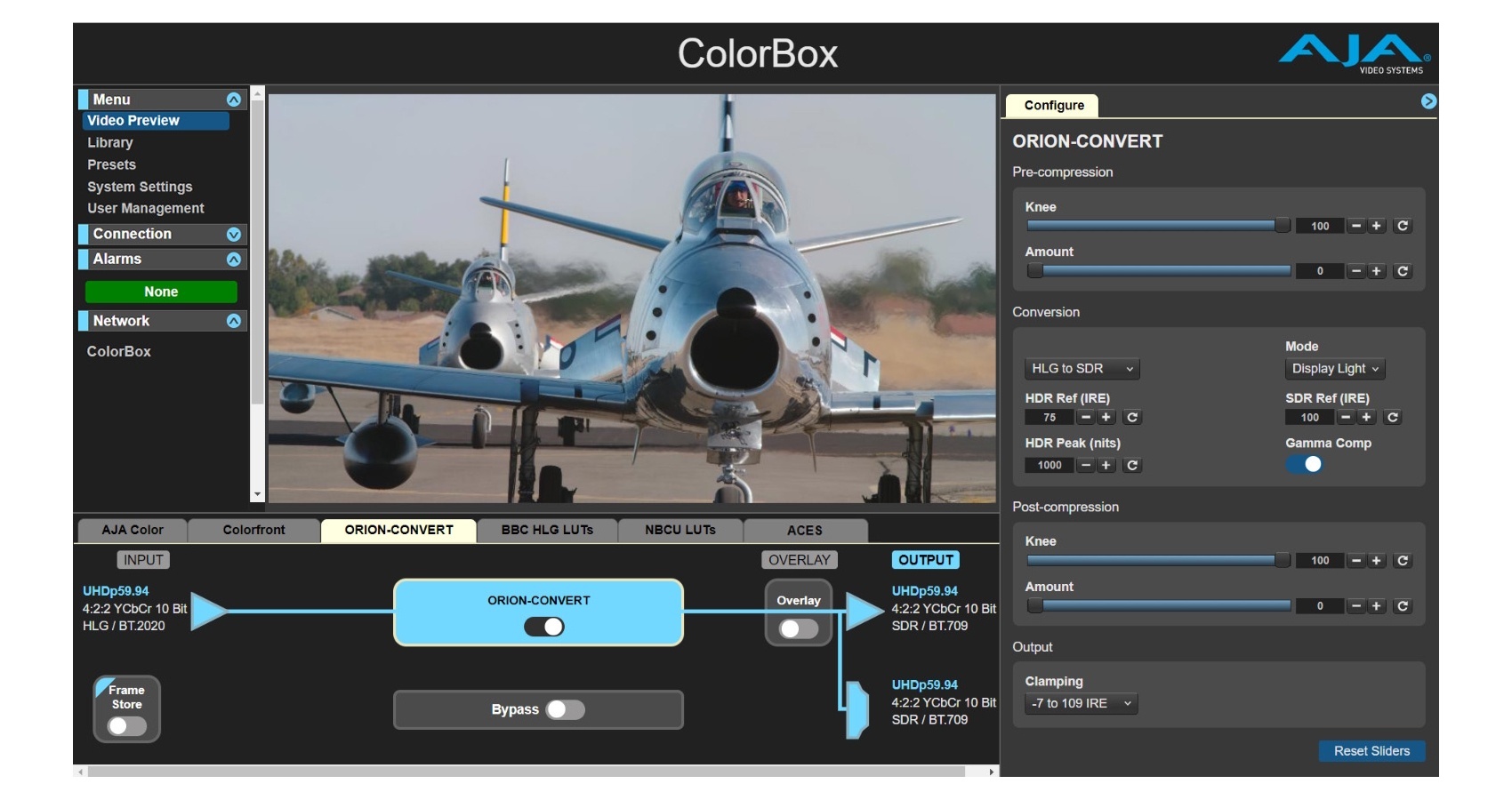
Task: Increase Post-compression Knee with plus button
Action: (1377, 560)
